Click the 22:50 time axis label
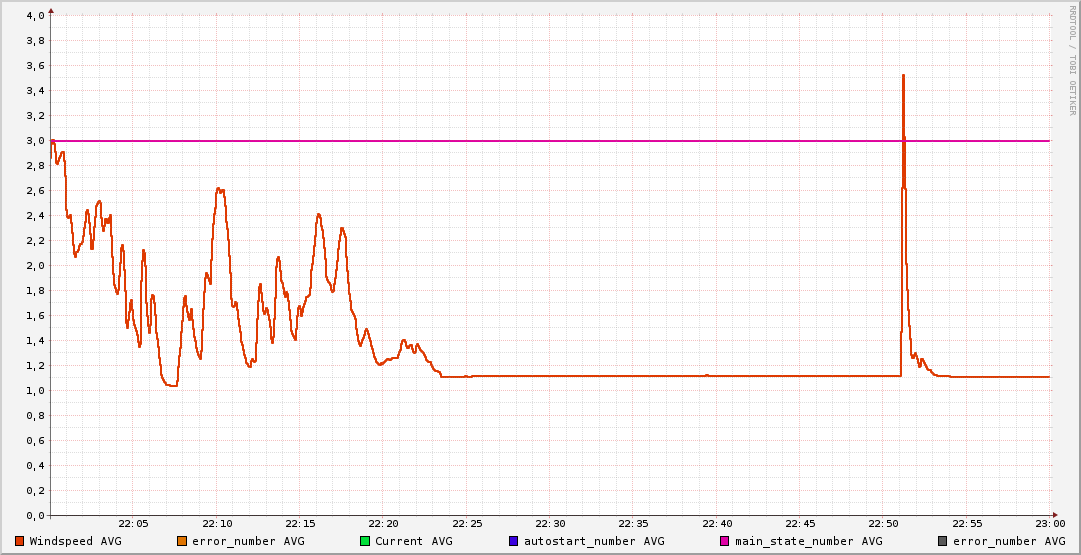 click(x=883, y=524)
